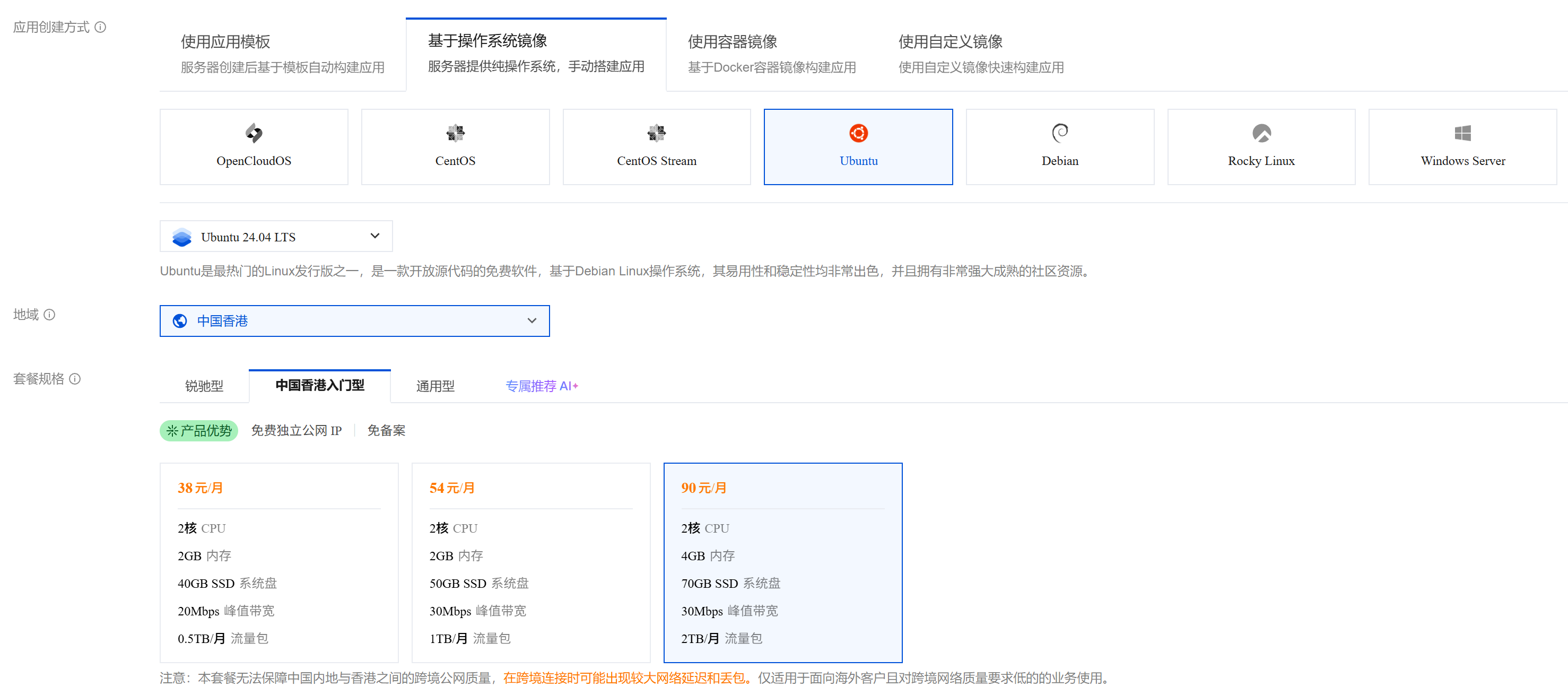Screen dimensions: 1568x695
Task: Click the Windows Server logo icon
Action: (1462, 133)
